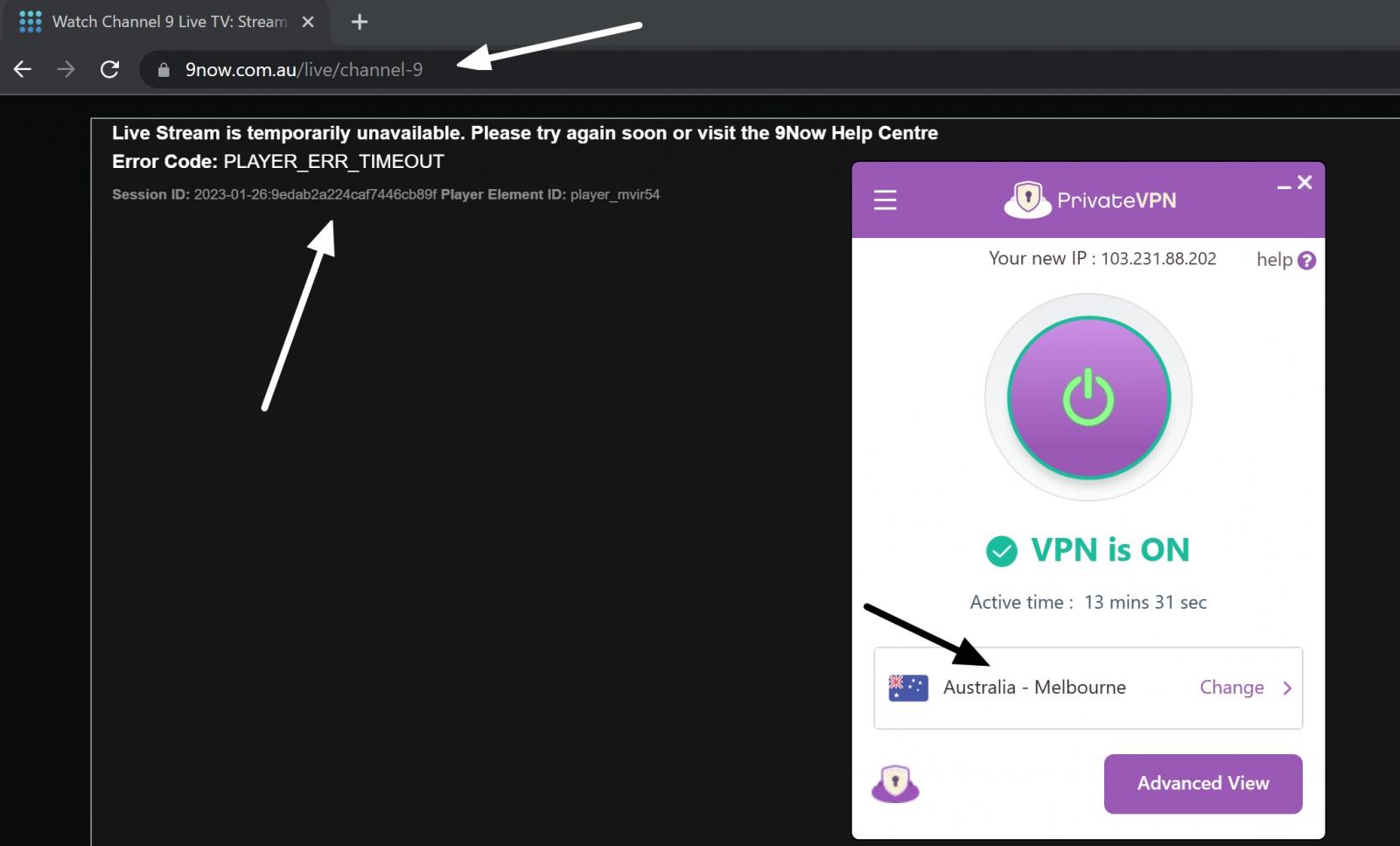Reload the 9Now page
The width and height of the screenshot is (1400, 846).
click(109, 69)
